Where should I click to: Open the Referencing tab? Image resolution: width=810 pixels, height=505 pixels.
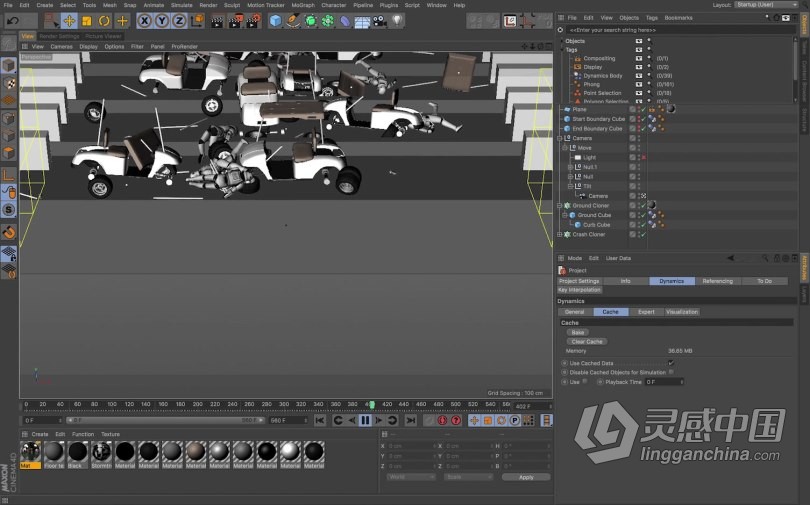click(x=718, y=281)
